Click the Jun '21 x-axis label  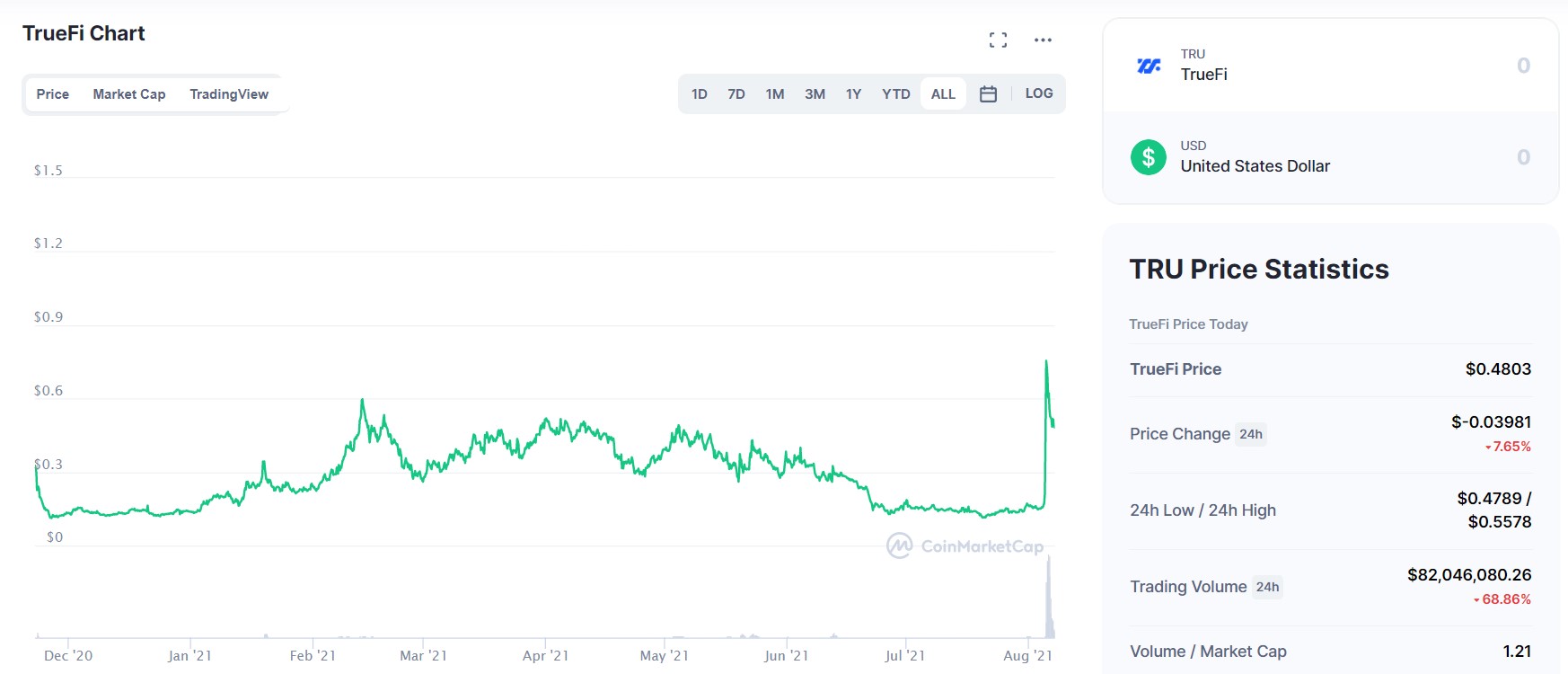tap(786, 655)
